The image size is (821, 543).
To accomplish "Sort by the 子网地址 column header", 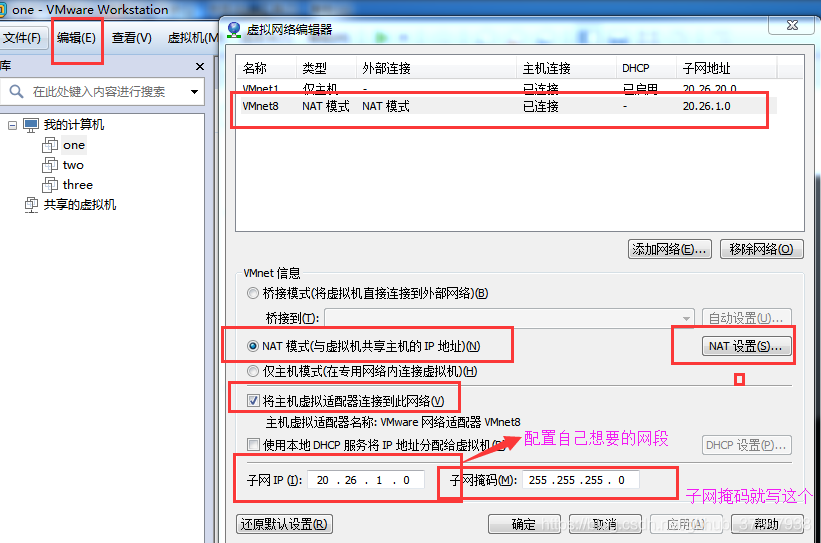I will click(727, 68).
